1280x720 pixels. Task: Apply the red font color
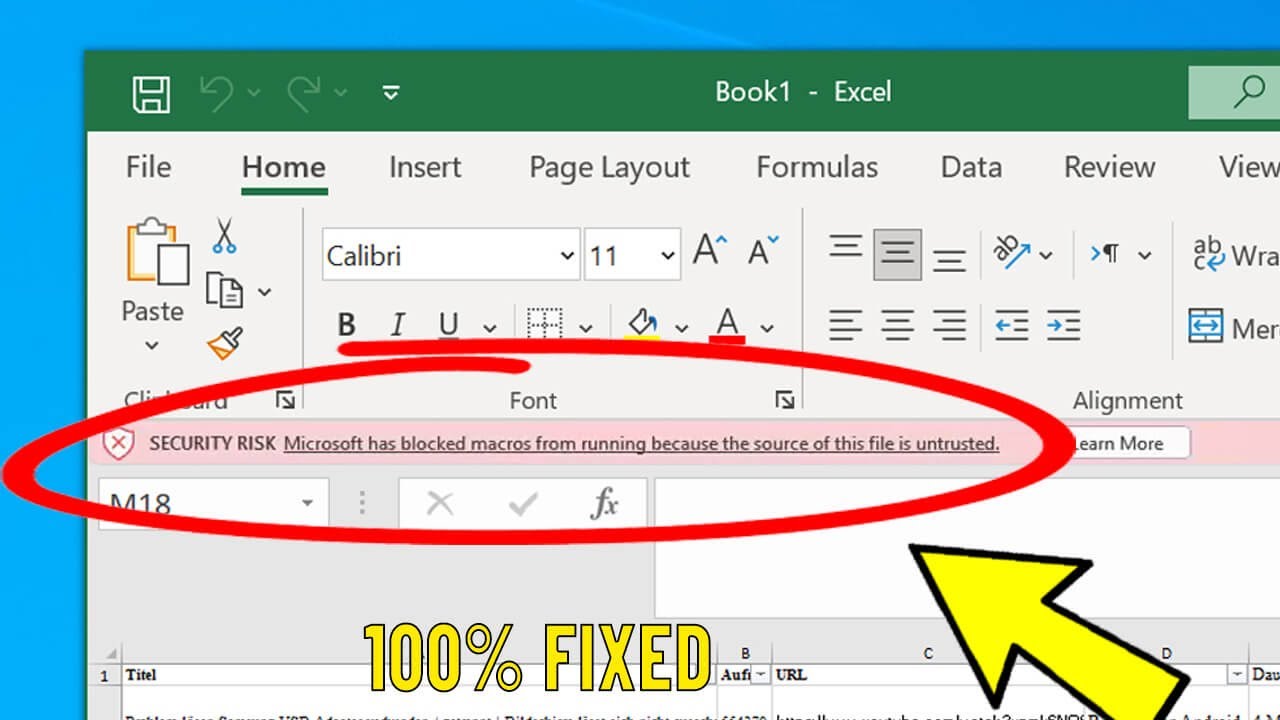click(728, 324)
